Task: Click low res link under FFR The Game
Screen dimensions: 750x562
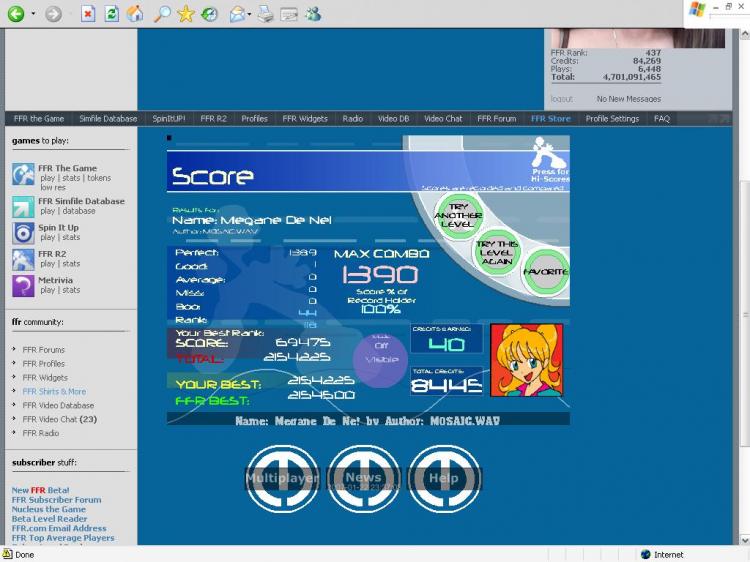Action: tap(53, 187)
